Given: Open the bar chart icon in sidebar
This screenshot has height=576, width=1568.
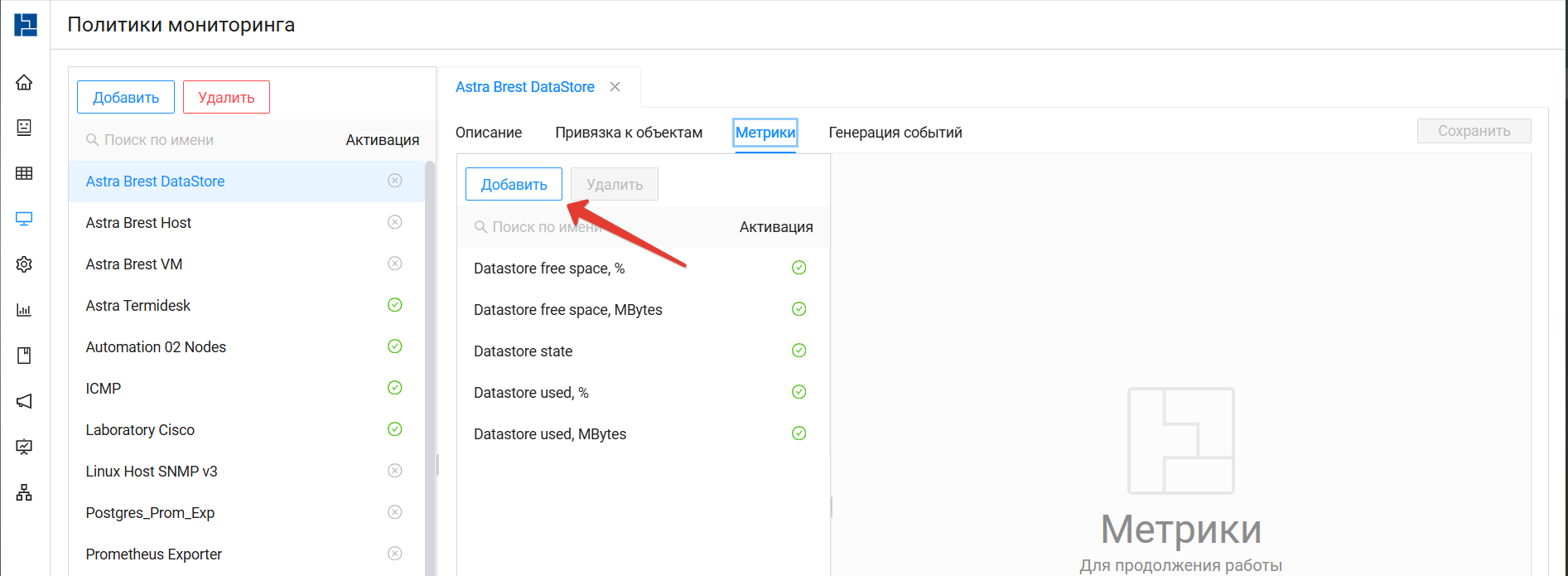Looking at the screenshot, I should click(x=24, y=310).
